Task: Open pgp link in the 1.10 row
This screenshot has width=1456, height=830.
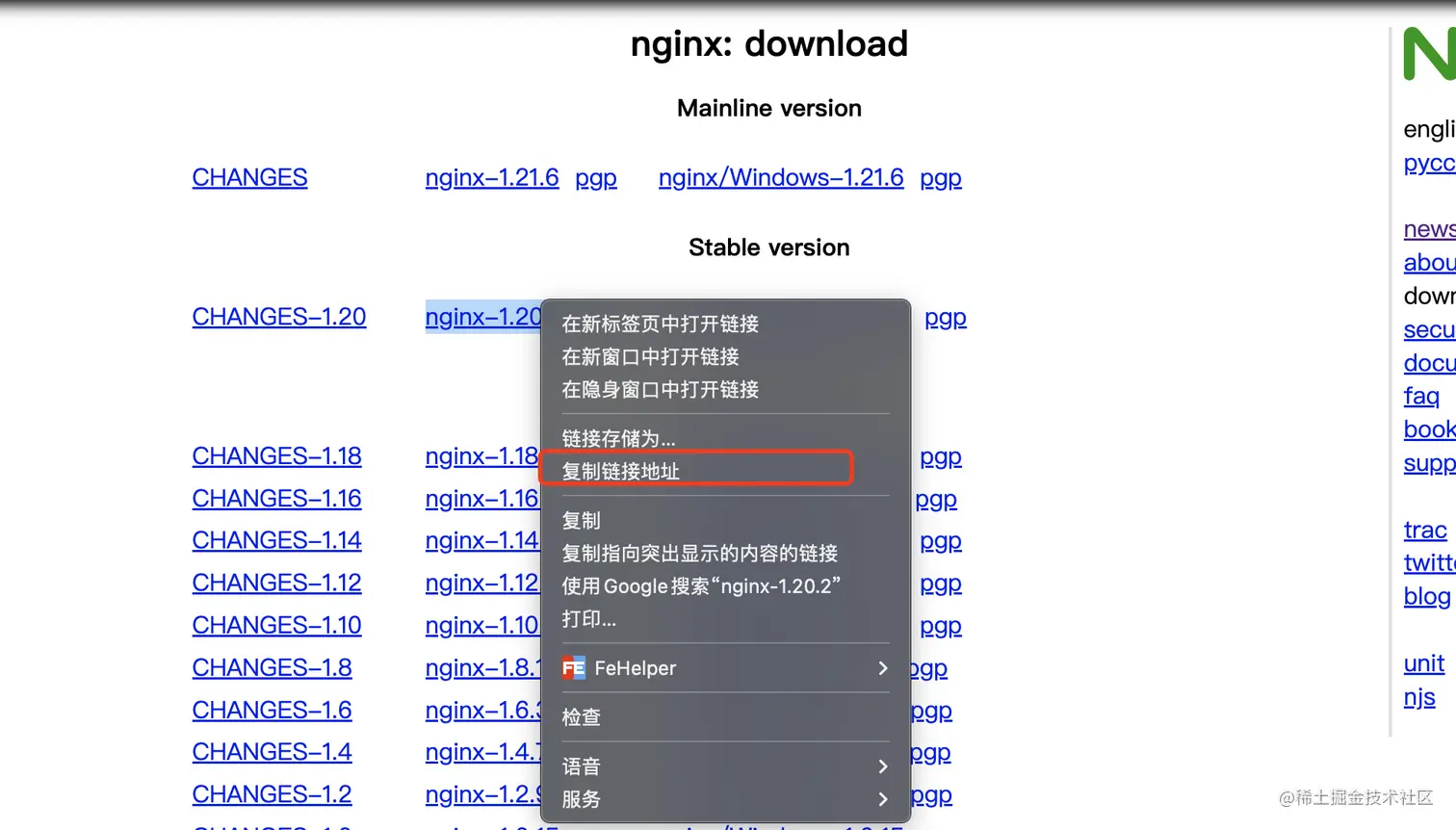Action: [x=941, y=627]
